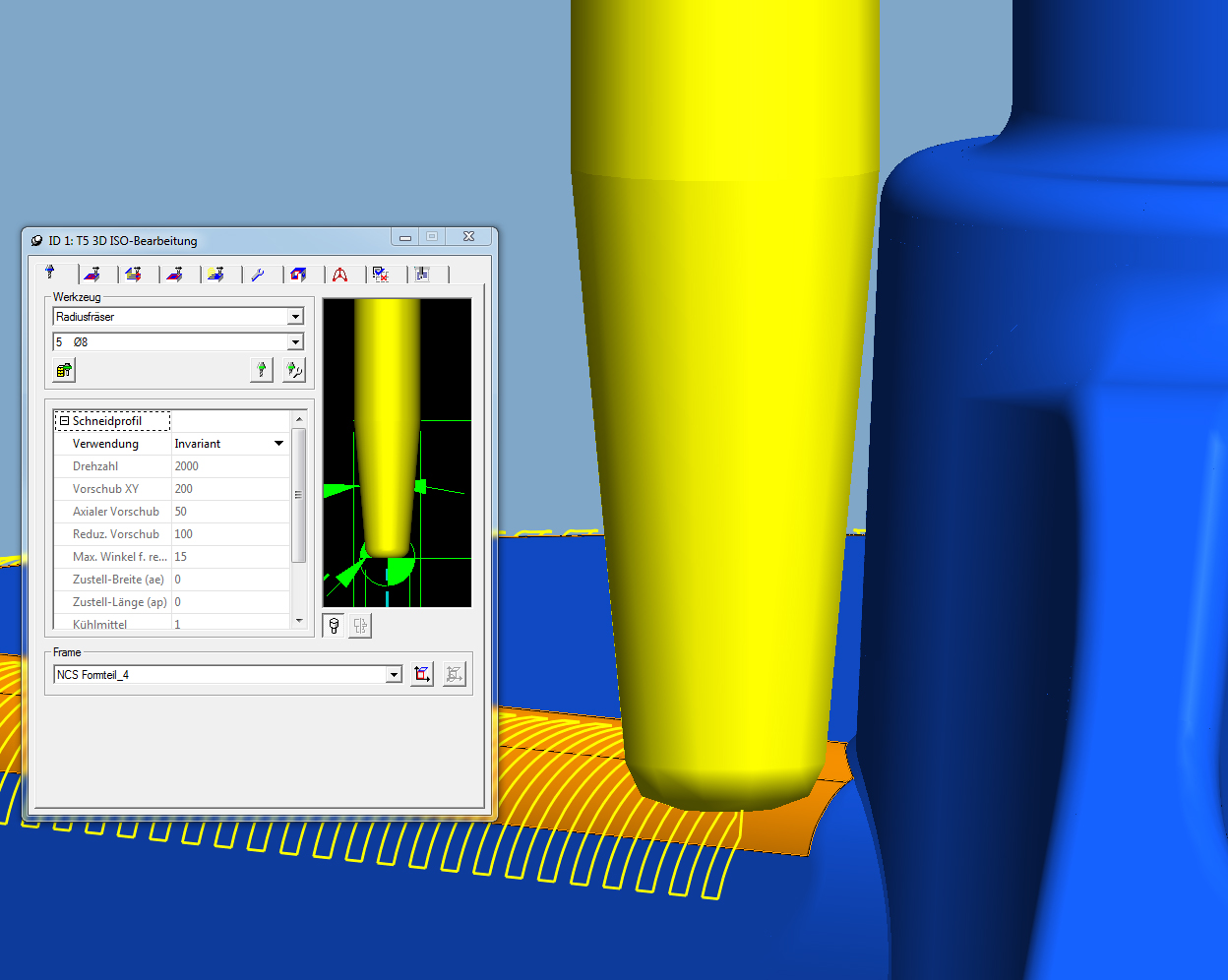Open the wrench settings tab
The height and width of the screenshot is (980, 1228).
pyautogui.click(x=258, y=275)
